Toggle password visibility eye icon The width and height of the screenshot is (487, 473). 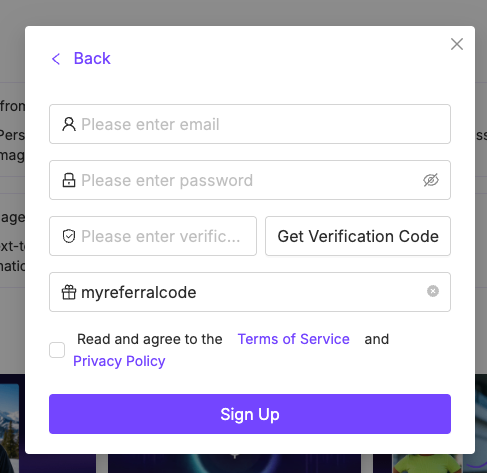point(431,180)
